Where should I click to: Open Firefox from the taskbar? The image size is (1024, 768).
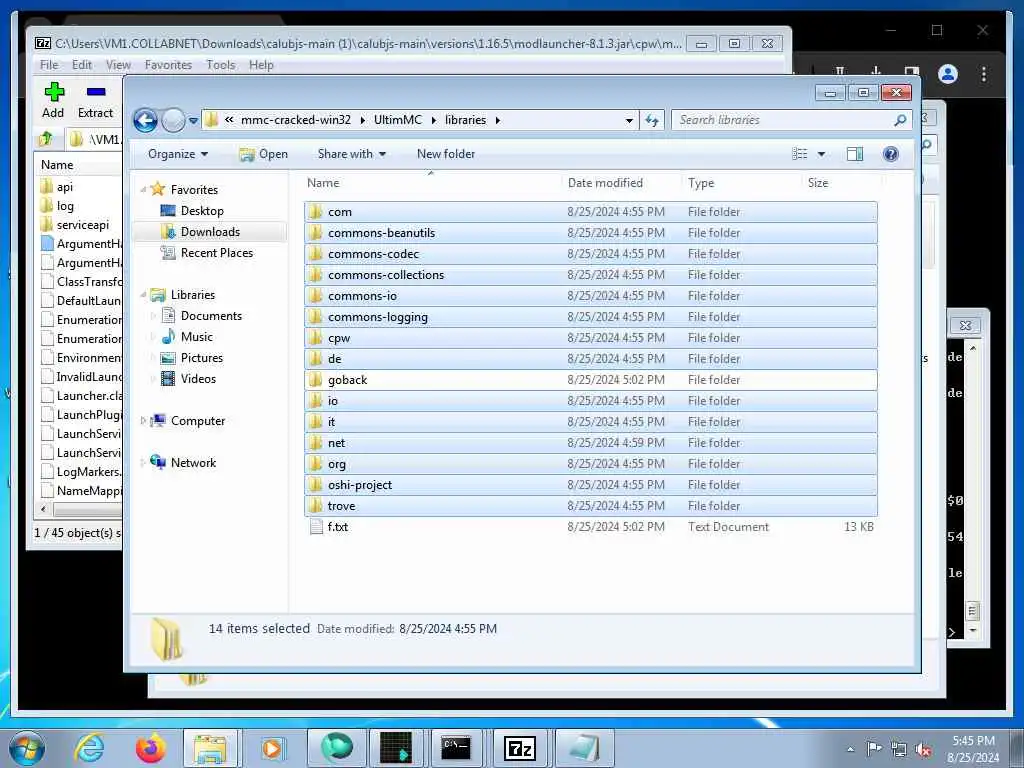coord(150,748)
